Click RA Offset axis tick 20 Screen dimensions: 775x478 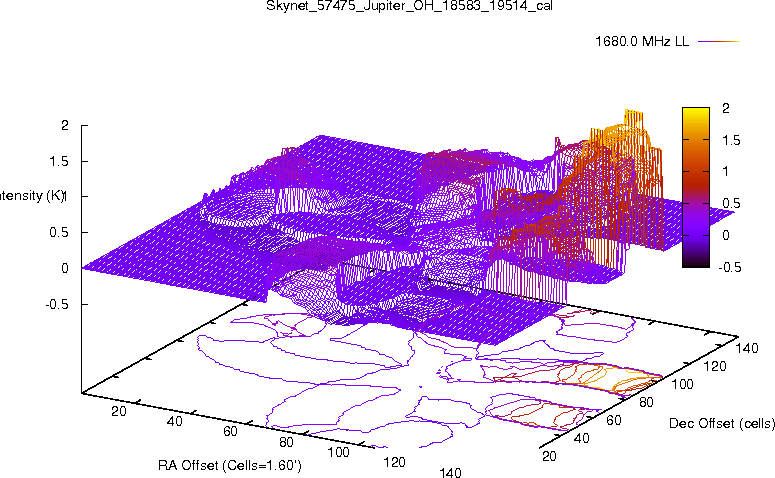coord(119,411)
